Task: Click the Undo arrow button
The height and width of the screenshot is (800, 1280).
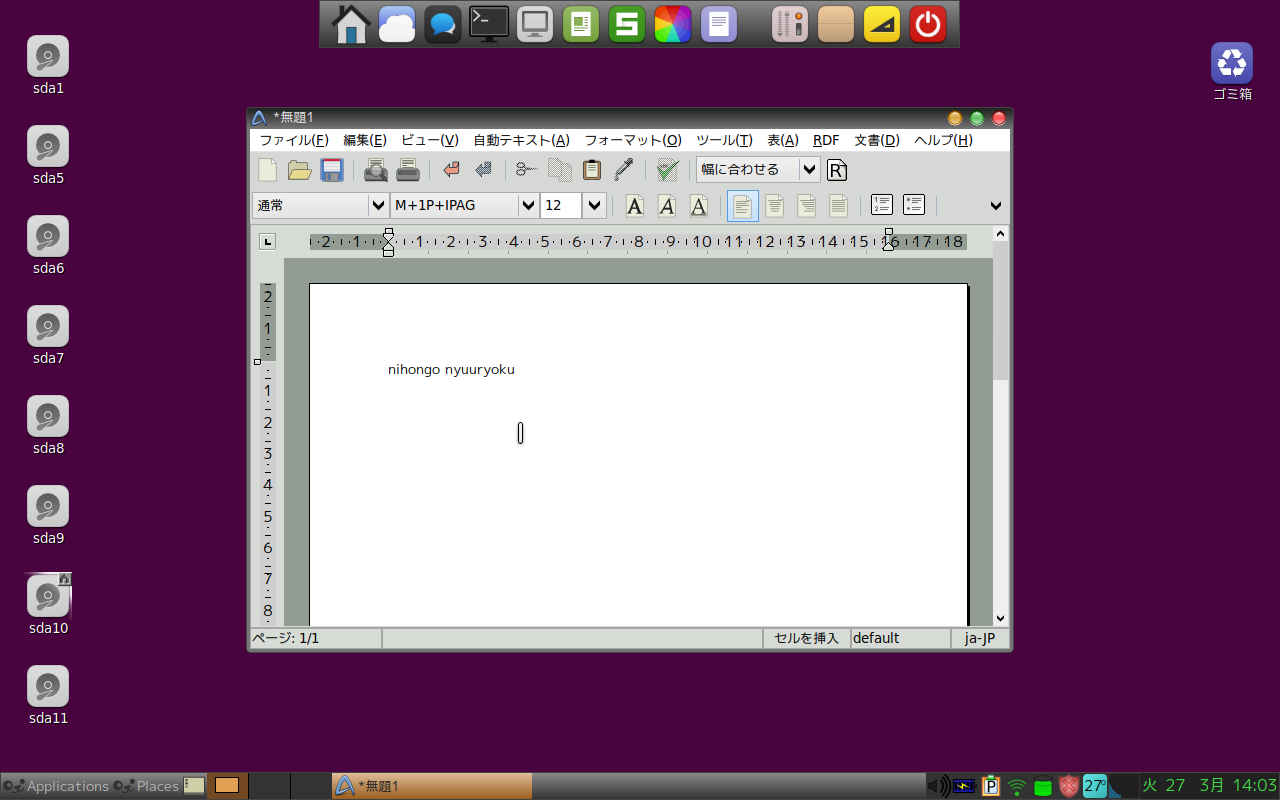Action: click(450, 169)
